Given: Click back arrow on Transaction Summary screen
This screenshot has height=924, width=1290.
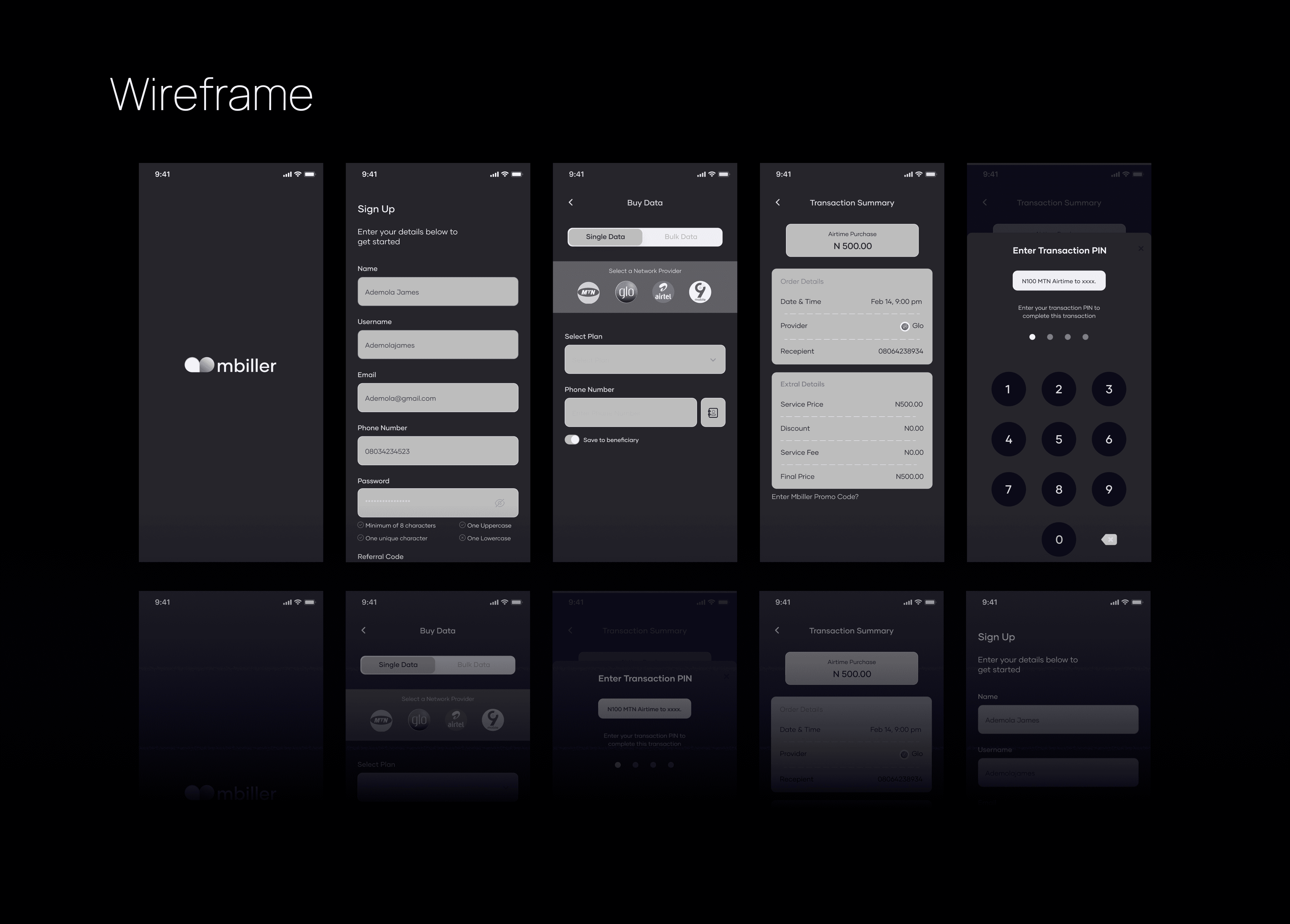Looking at the screenshot, I should [779, 203].
